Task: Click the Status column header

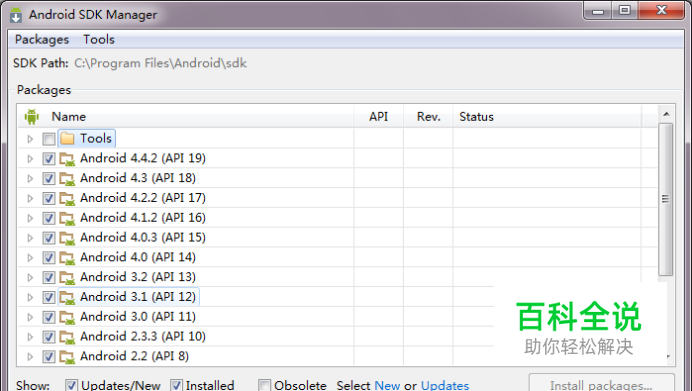Action: point(476,117)
